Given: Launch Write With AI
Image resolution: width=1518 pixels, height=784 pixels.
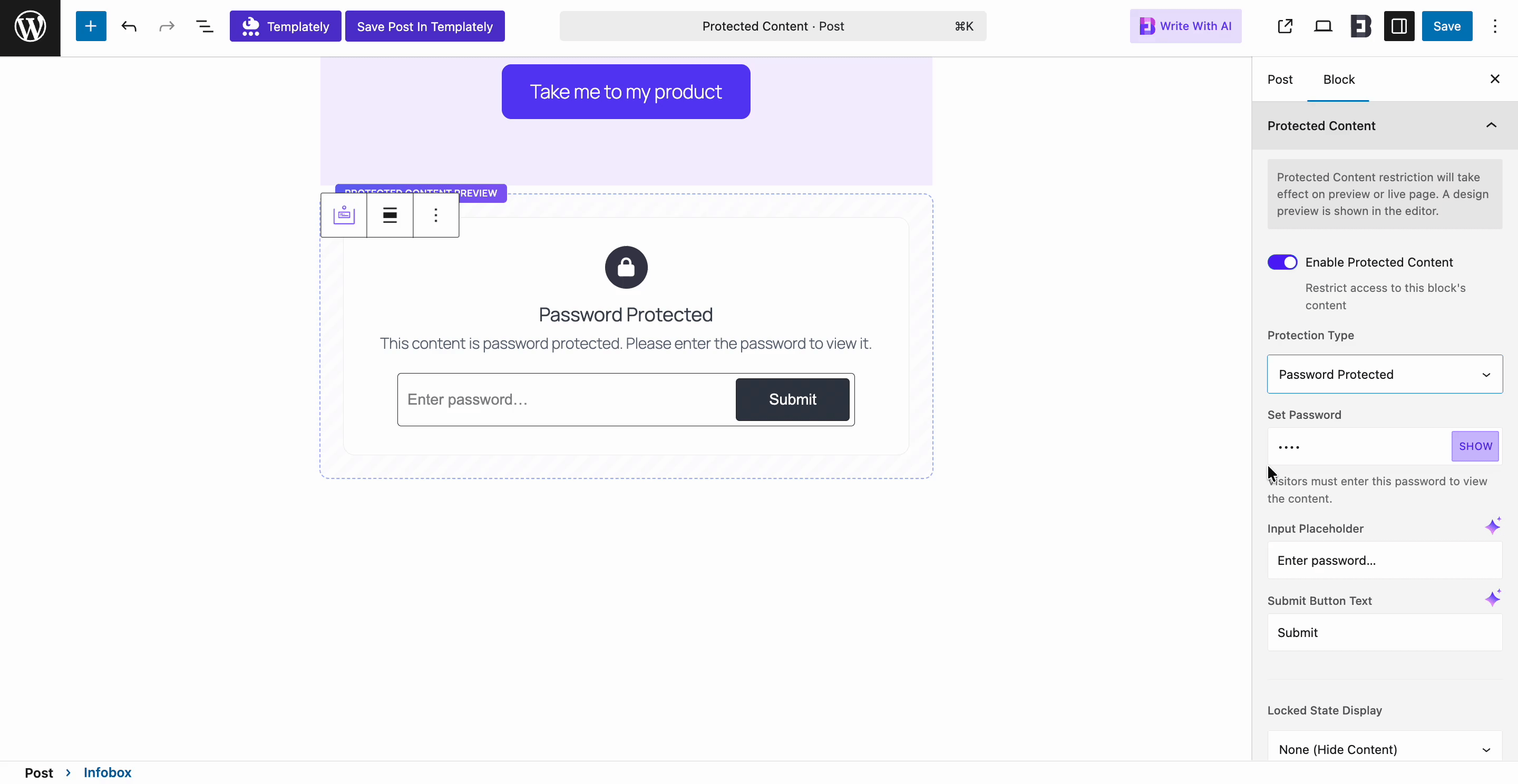Looking at the screenshot, I should 1185,26.
